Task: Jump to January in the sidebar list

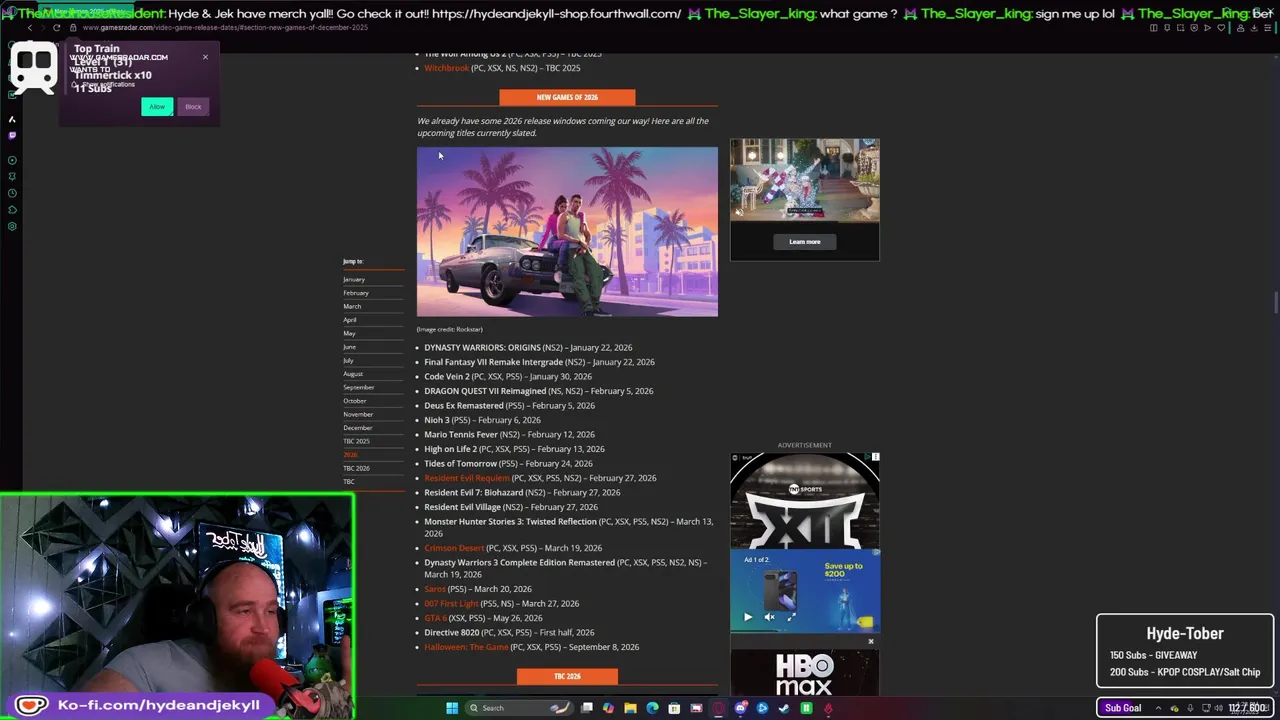Action: 354,279
